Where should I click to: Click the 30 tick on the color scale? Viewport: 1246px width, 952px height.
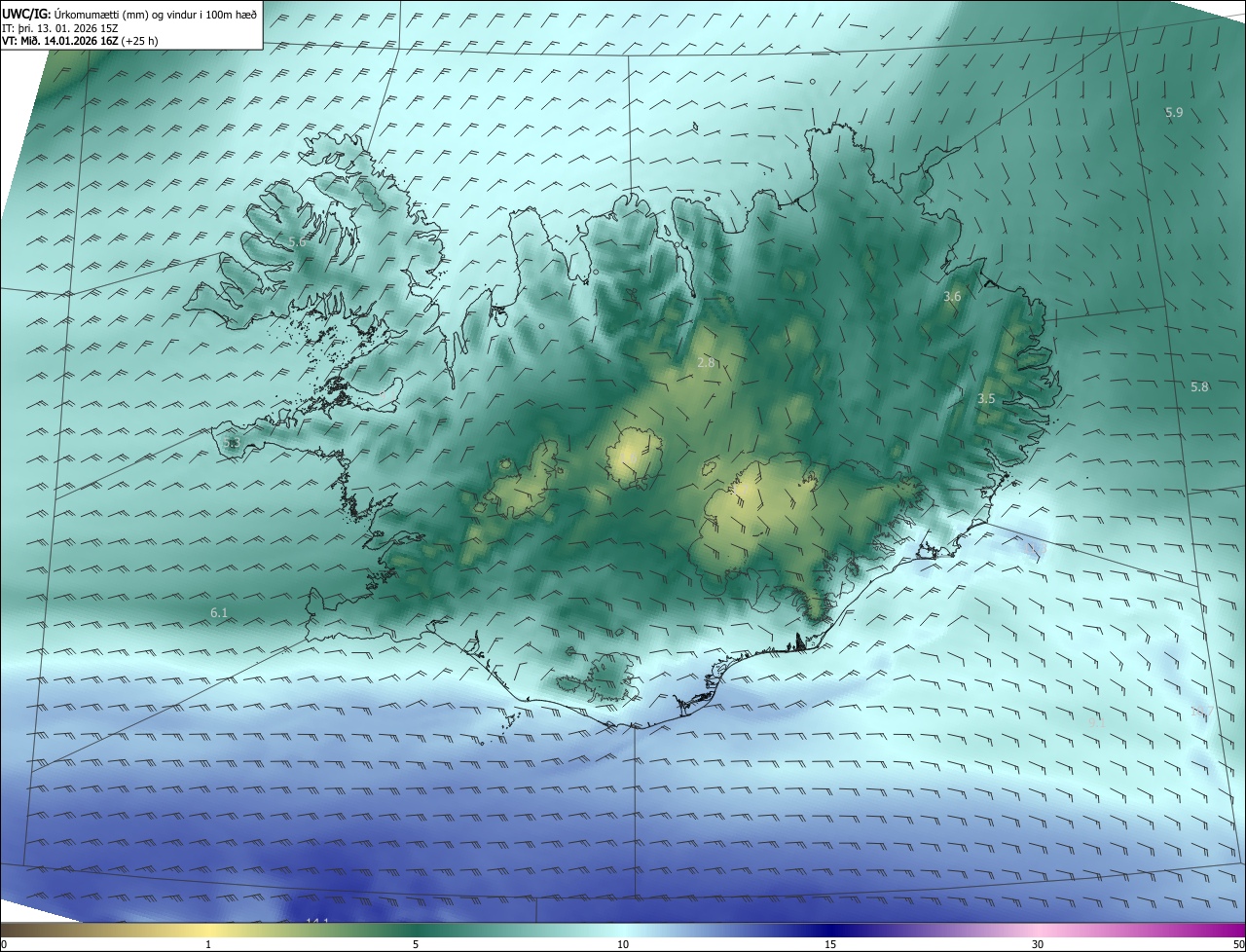pyautogui.click(x=1038, y=944)
